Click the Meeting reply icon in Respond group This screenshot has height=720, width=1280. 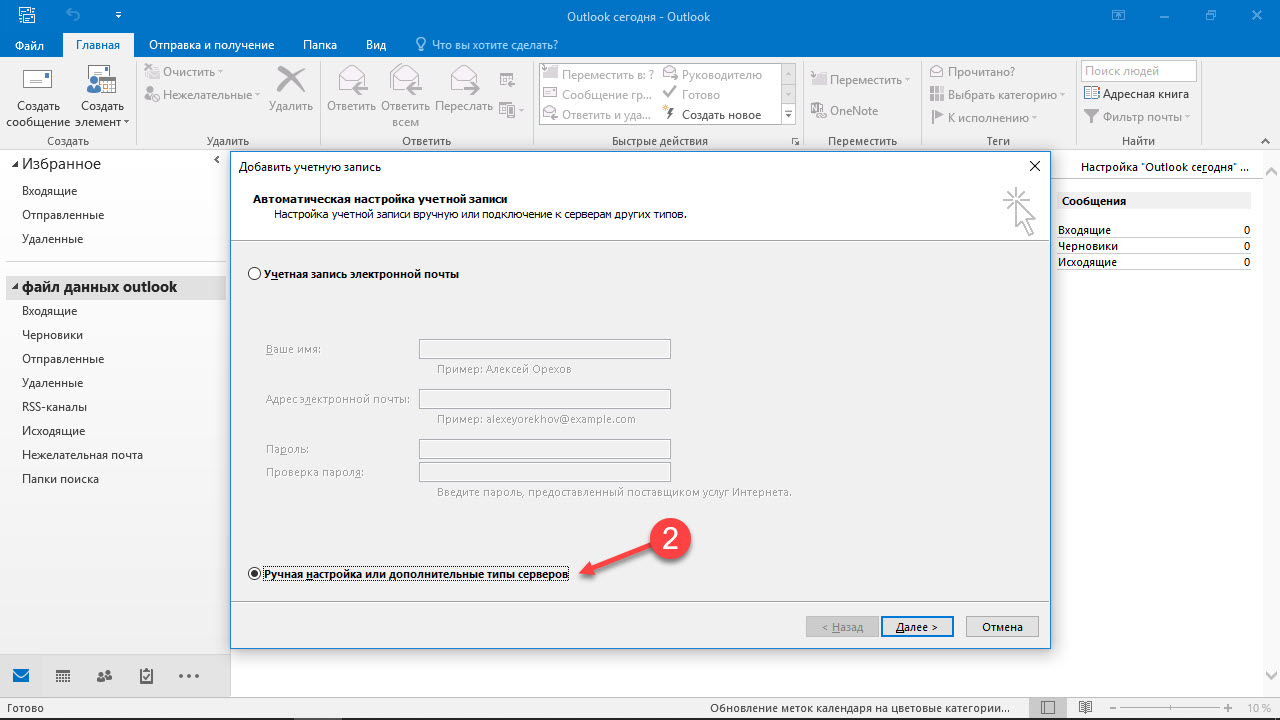click(508, 79)
